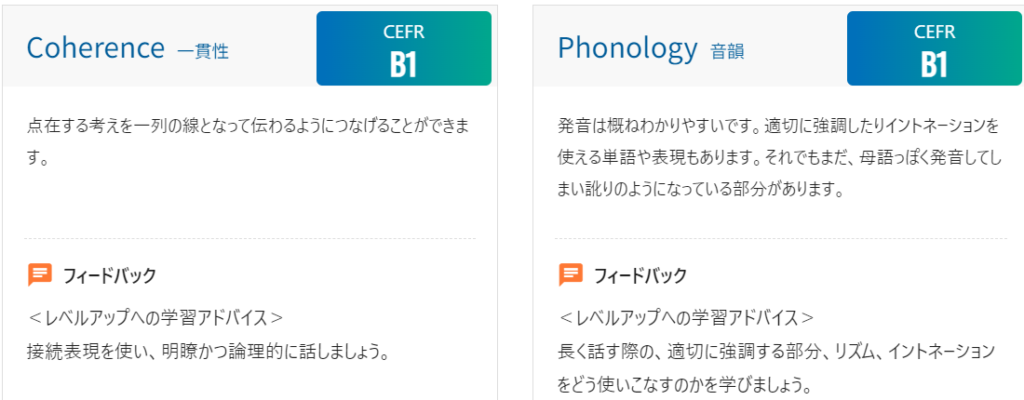This screenshot has width=1024, height=400.
Task: Click Coherence description starting 点在する考えを
Action: 248,141
